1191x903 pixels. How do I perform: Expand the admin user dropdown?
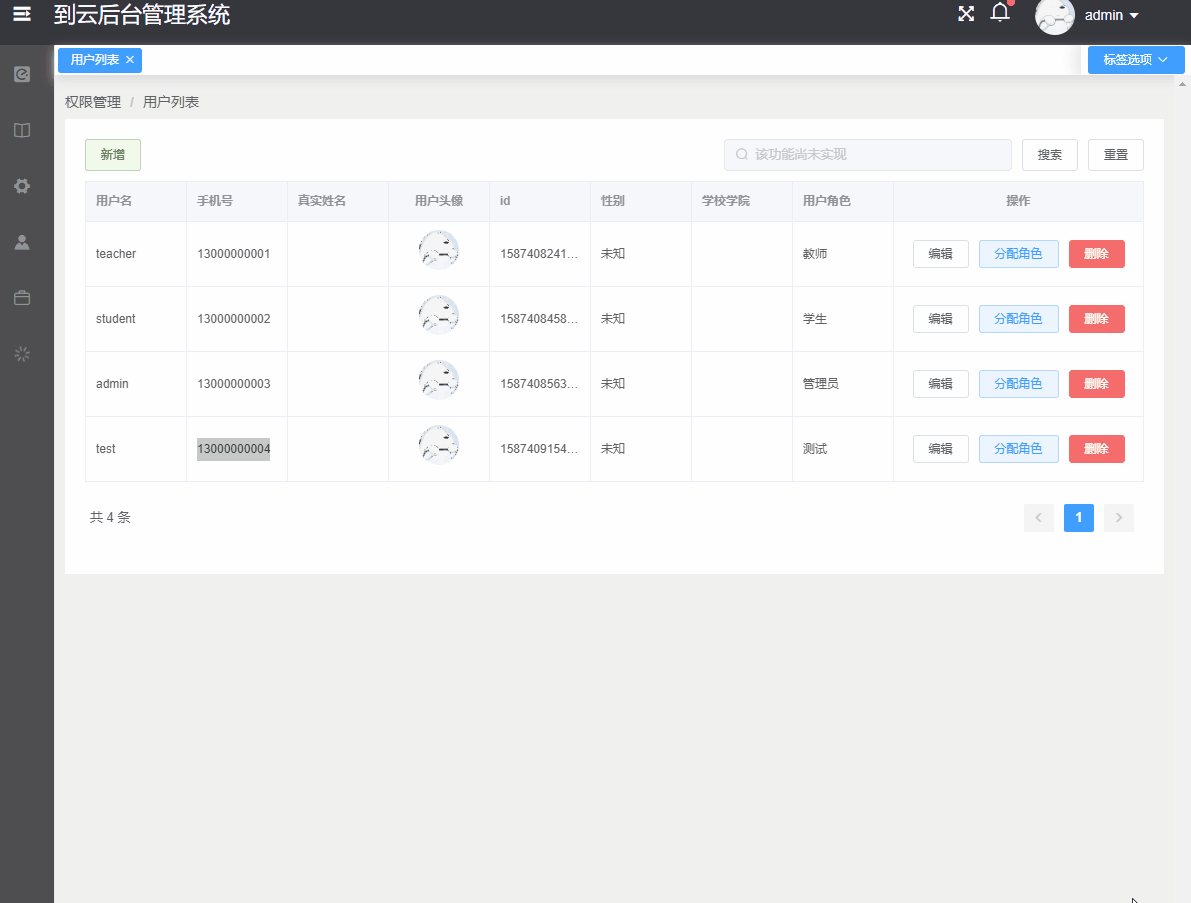(x=1112, y=15)
